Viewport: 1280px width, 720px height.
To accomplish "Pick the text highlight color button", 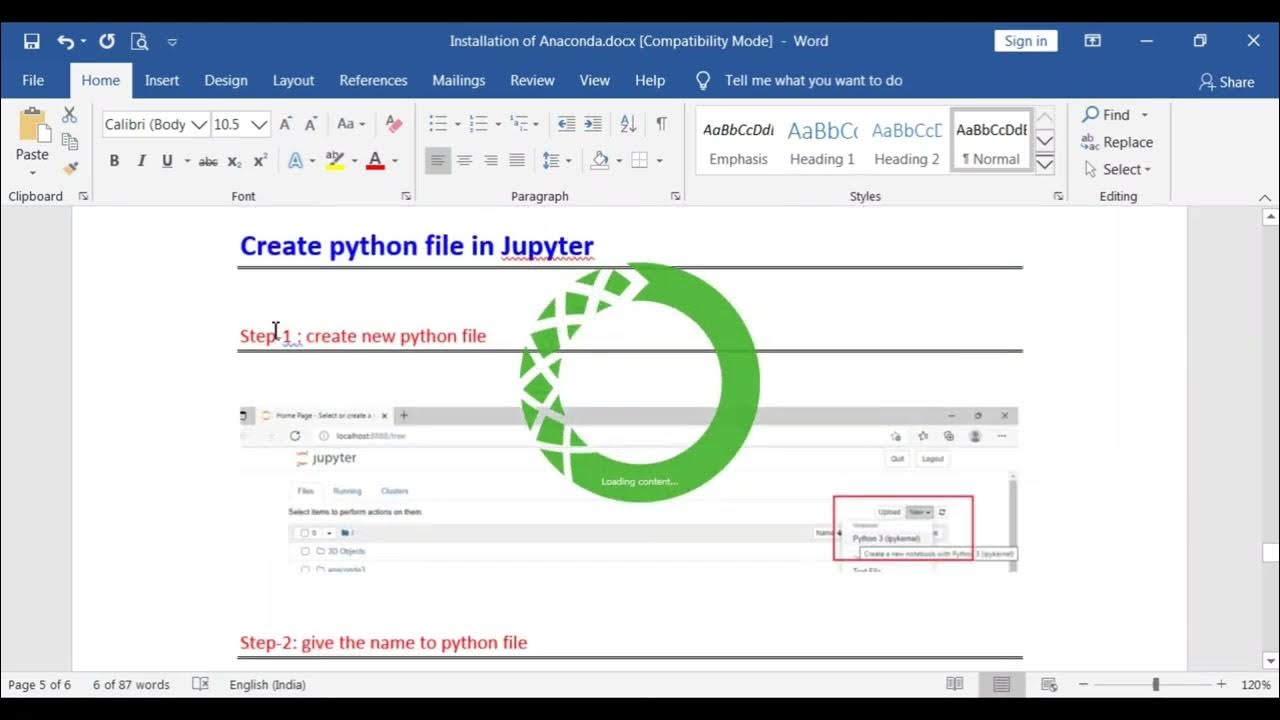I will [334, 160].
